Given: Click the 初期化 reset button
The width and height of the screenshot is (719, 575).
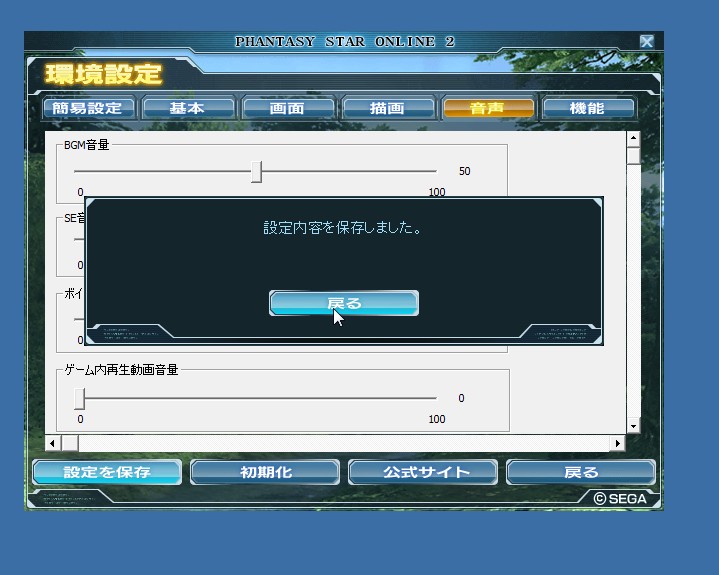Looking at the screenshot, I should (x=265, y=472).
